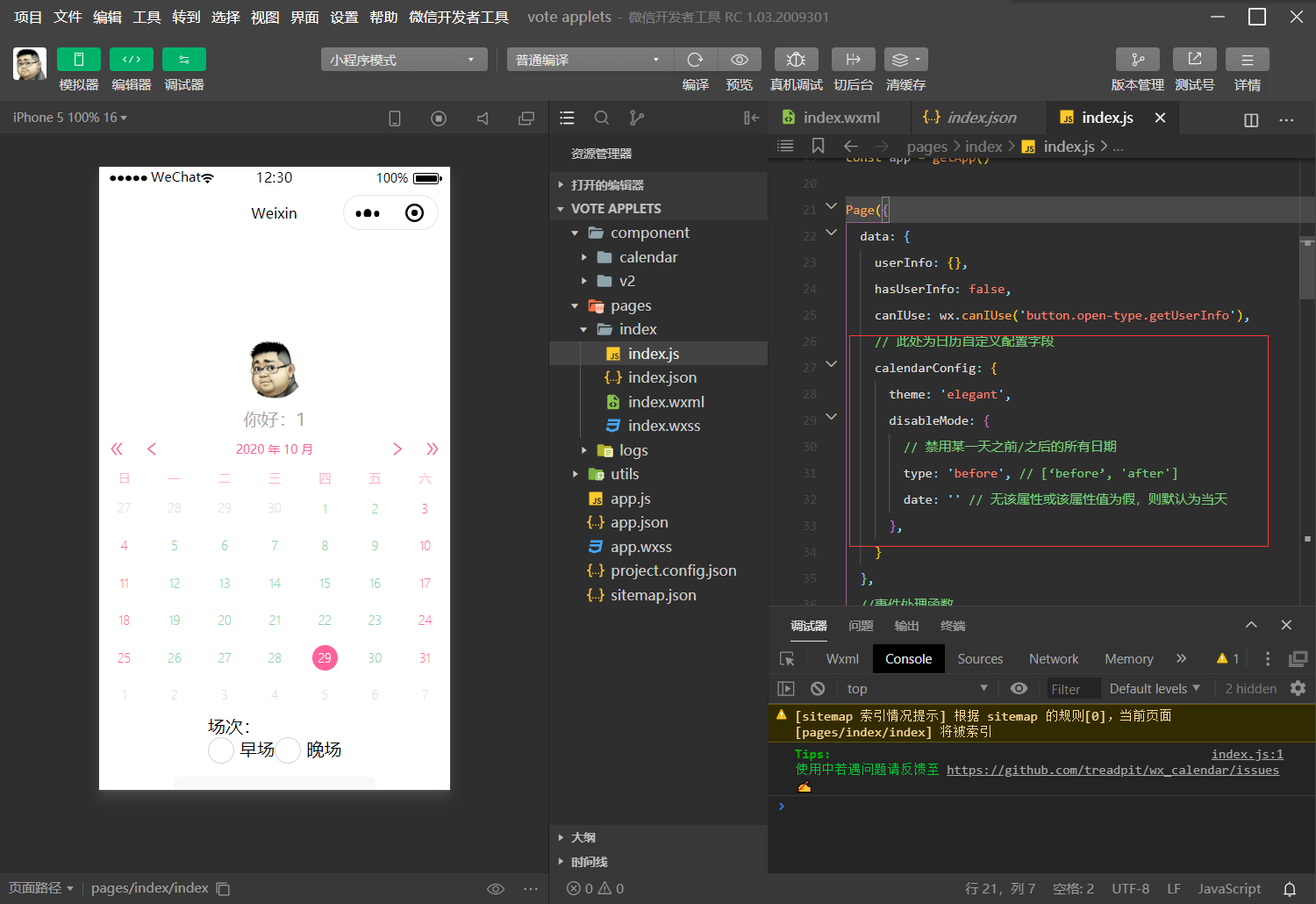
Task: Click the search magnifier in the debugger toolbar
Action: point(602,117)
